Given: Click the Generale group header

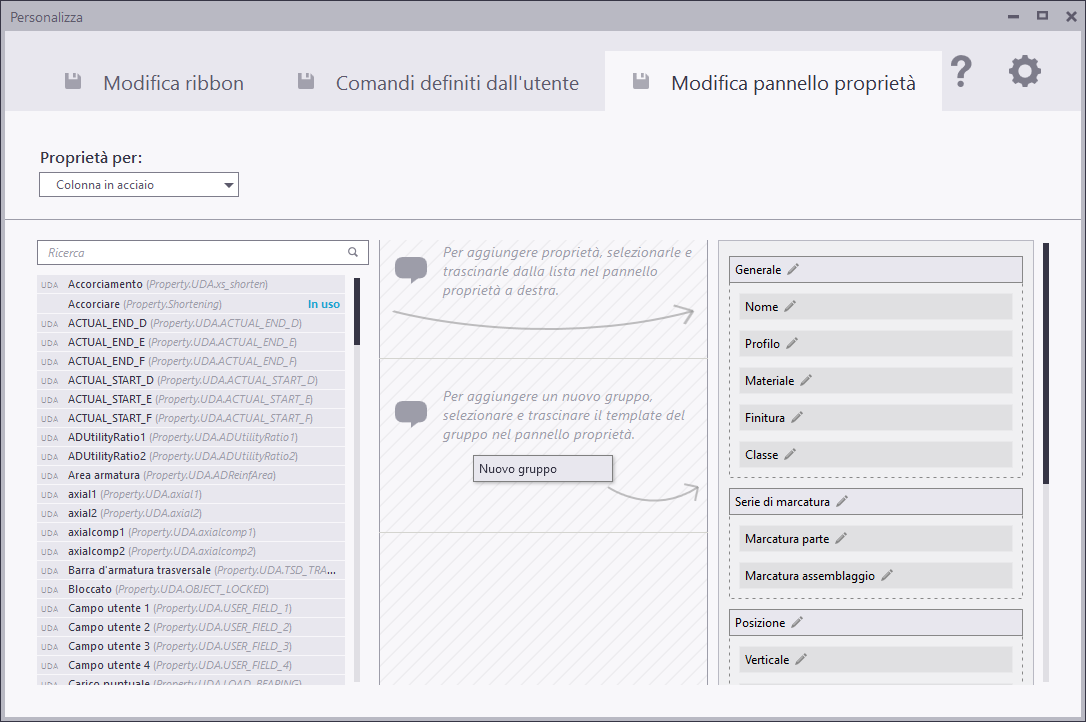Looking at the screenshot, I should click(875, 270).
